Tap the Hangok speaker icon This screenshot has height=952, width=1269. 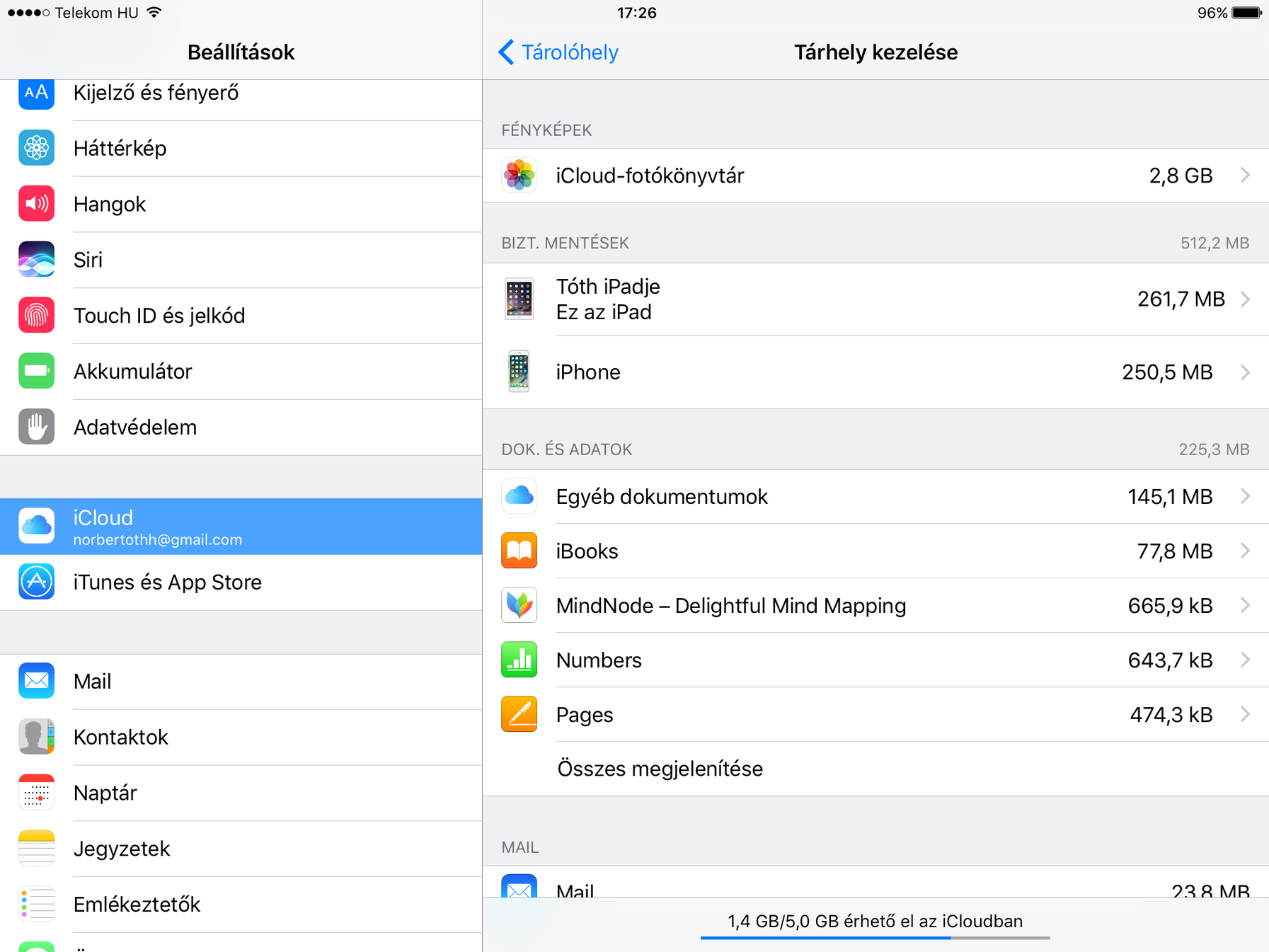37,204
